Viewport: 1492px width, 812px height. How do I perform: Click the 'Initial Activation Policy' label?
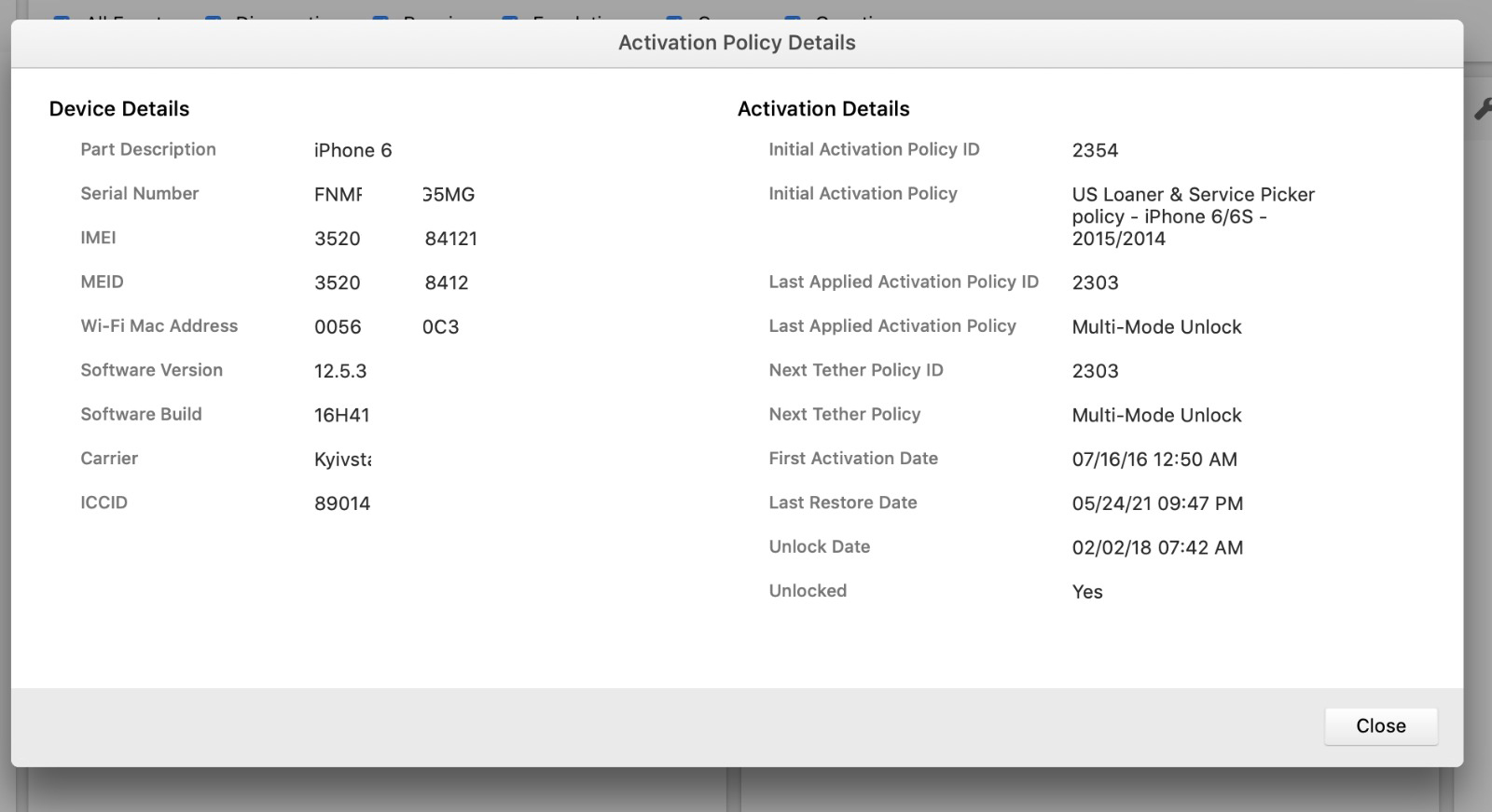point(863,193)
